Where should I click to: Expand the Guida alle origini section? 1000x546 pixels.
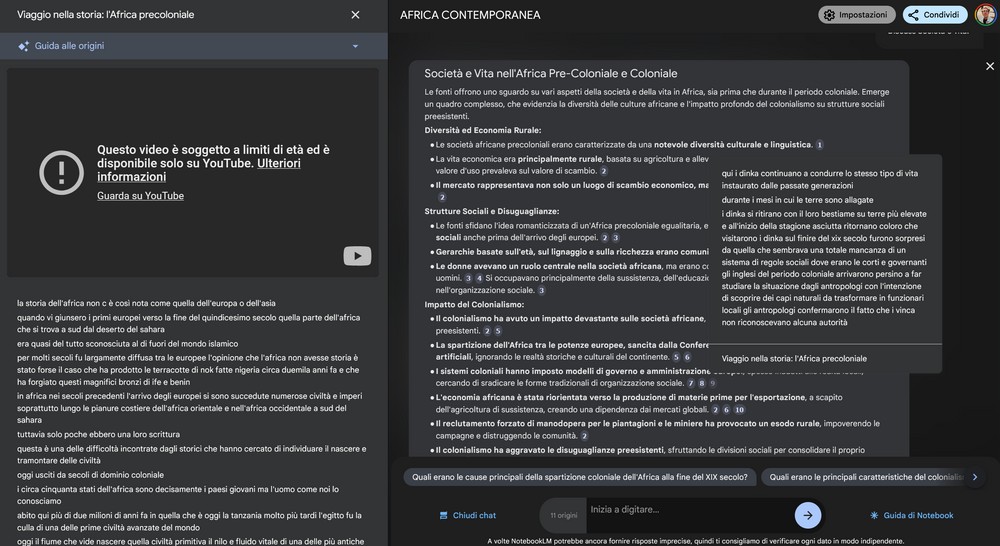pyautogui.click(x=355, y=46)
